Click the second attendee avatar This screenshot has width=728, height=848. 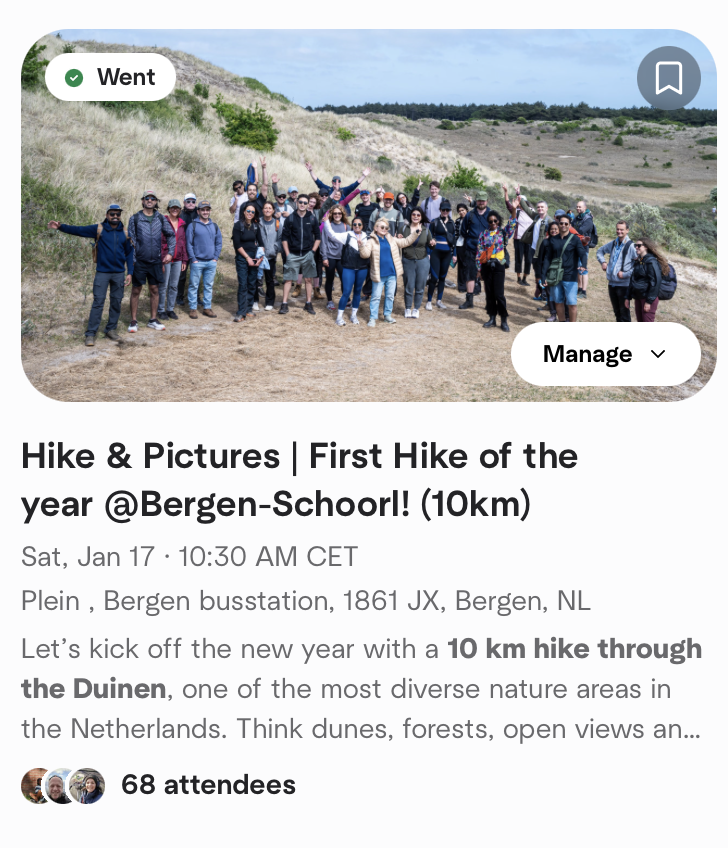click(61, 785)
